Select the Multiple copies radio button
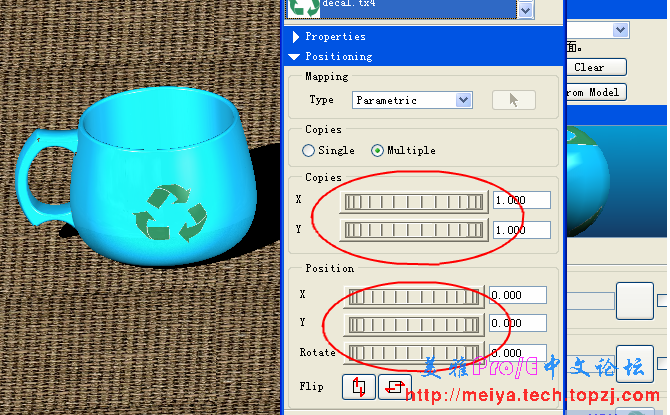This screenshot has height=415, width=670. click(x=377, y=150)
